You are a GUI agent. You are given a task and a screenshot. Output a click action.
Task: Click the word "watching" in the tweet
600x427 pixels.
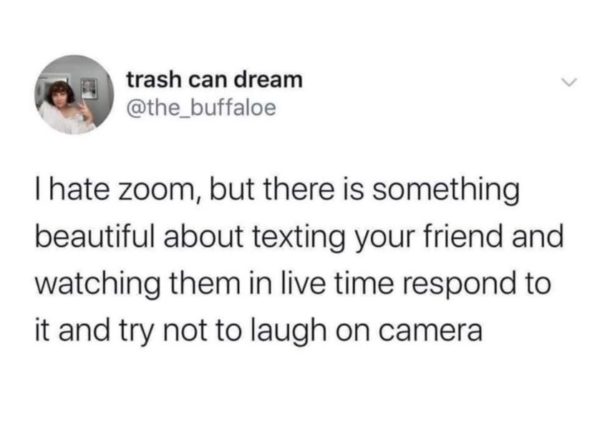point(98,284)
